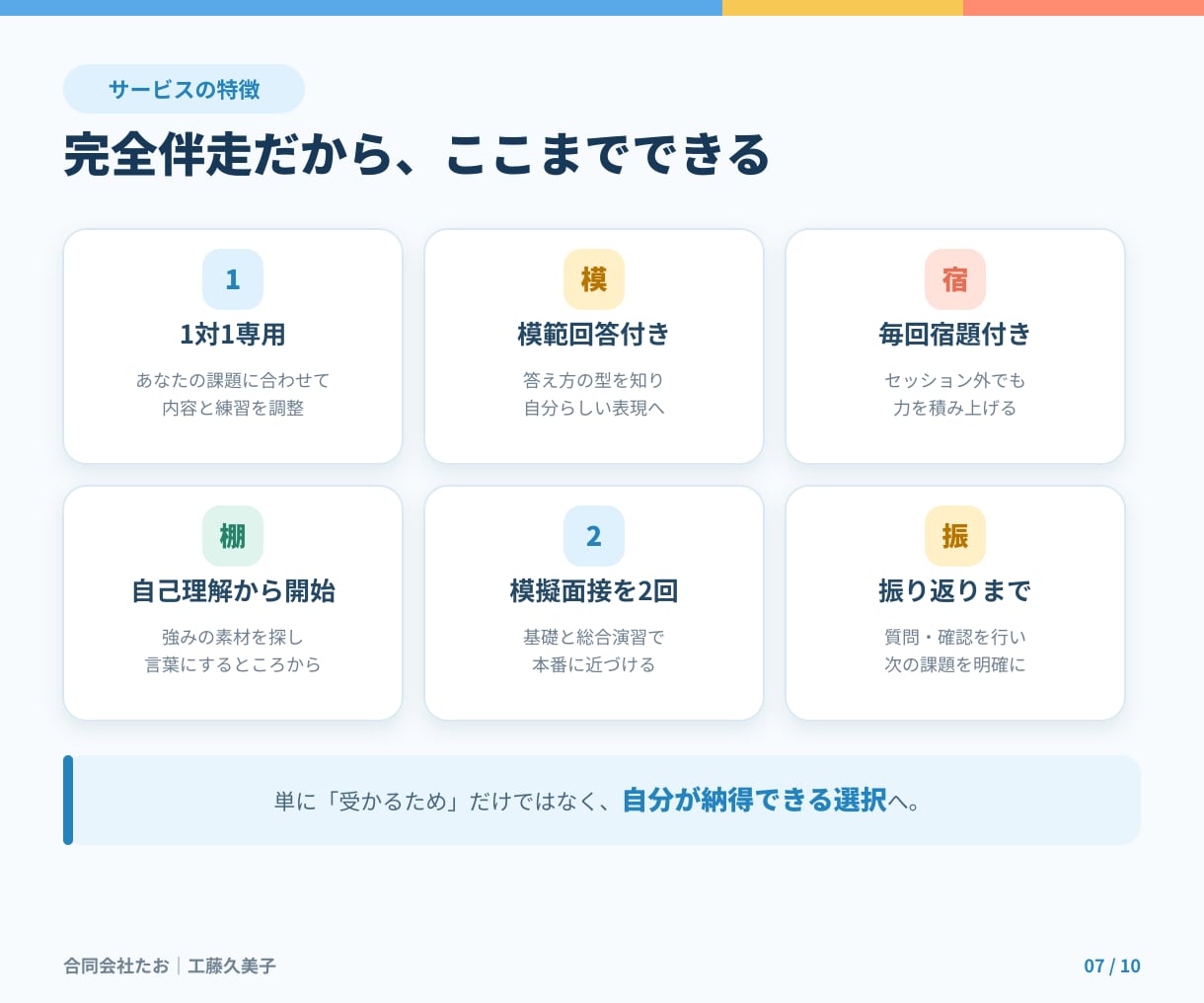Click the text 本番に近づける
The image size is (1204, 1003).
[594, 664]
